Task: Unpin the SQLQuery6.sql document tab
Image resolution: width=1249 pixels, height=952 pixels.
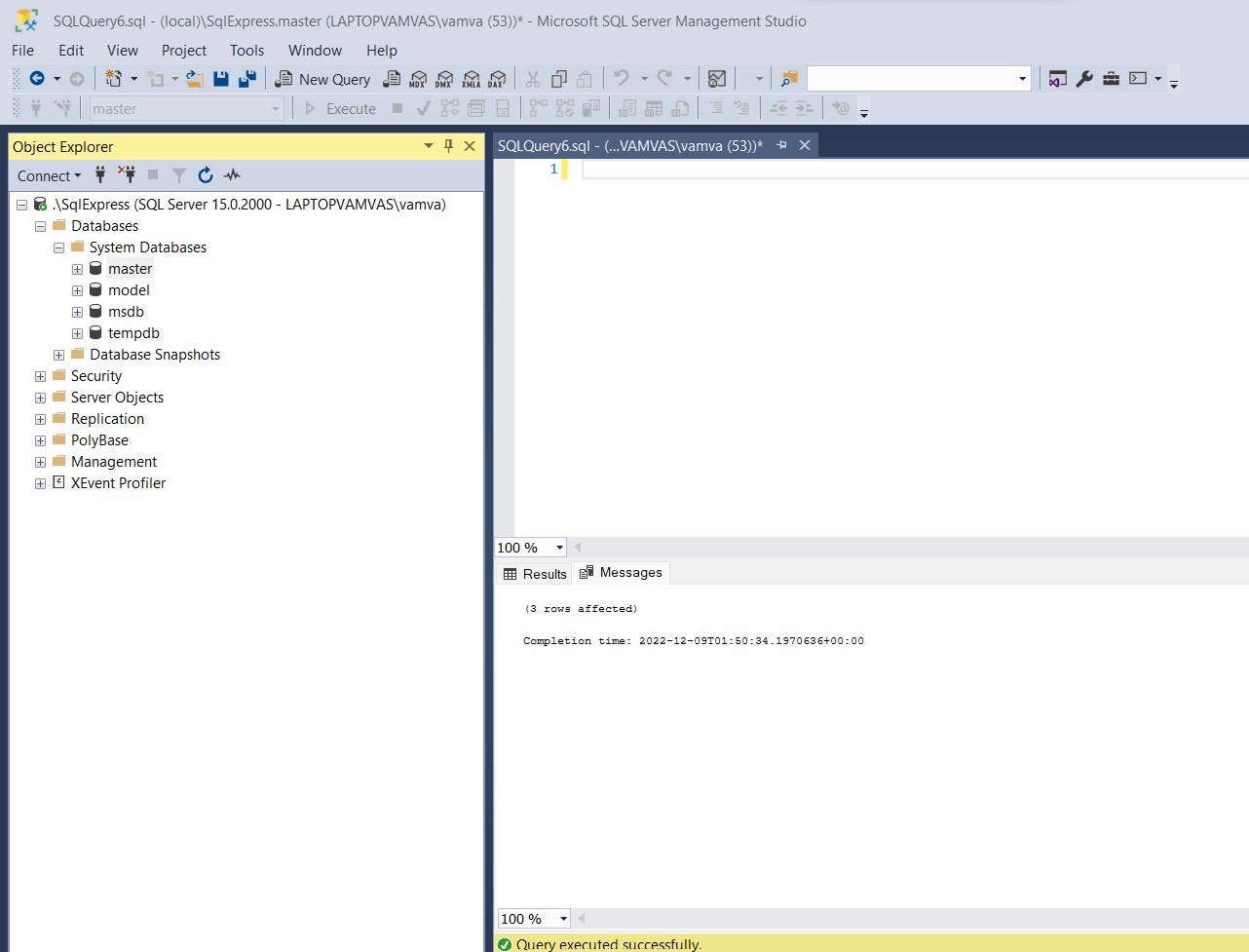Action: click(780, 144)
